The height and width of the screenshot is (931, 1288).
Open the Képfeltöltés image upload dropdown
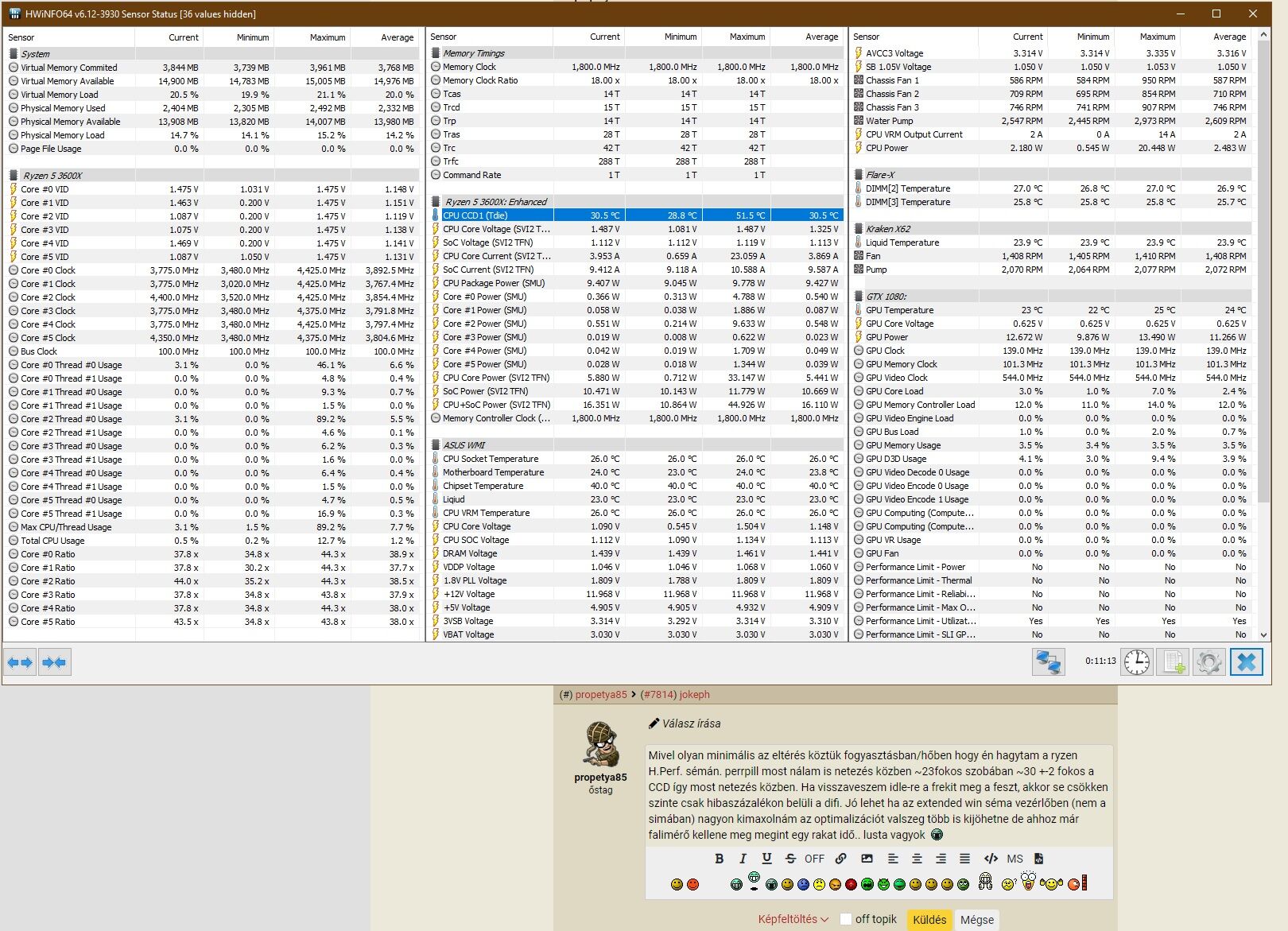click(793, 919)
